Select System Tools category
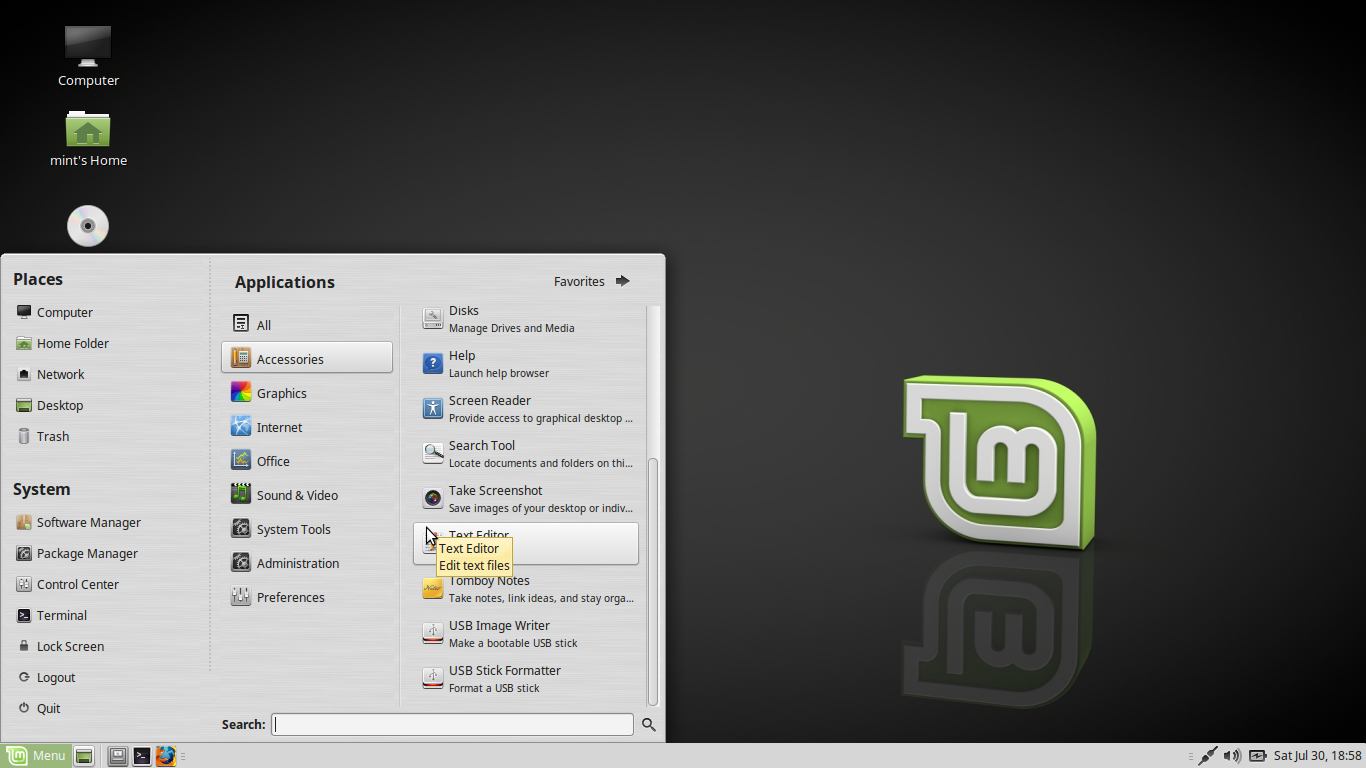 point(307,529)
